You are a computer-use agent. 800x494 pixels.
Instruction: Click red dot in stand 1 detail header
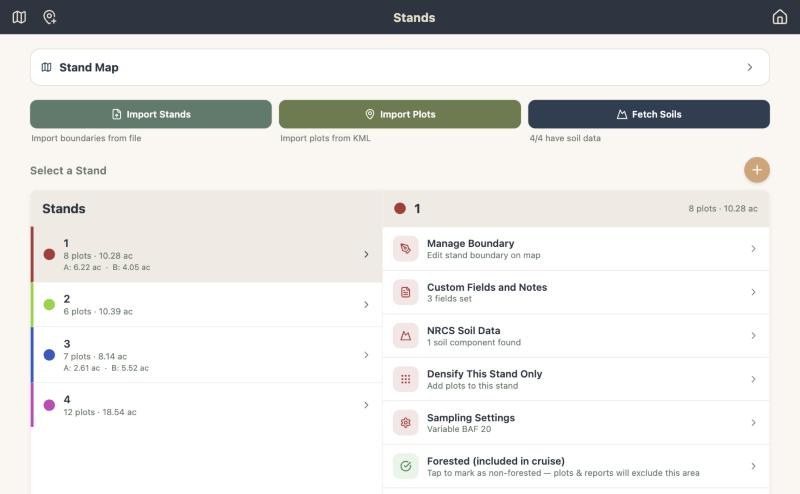pyautogui.click(x=400, y=208)
